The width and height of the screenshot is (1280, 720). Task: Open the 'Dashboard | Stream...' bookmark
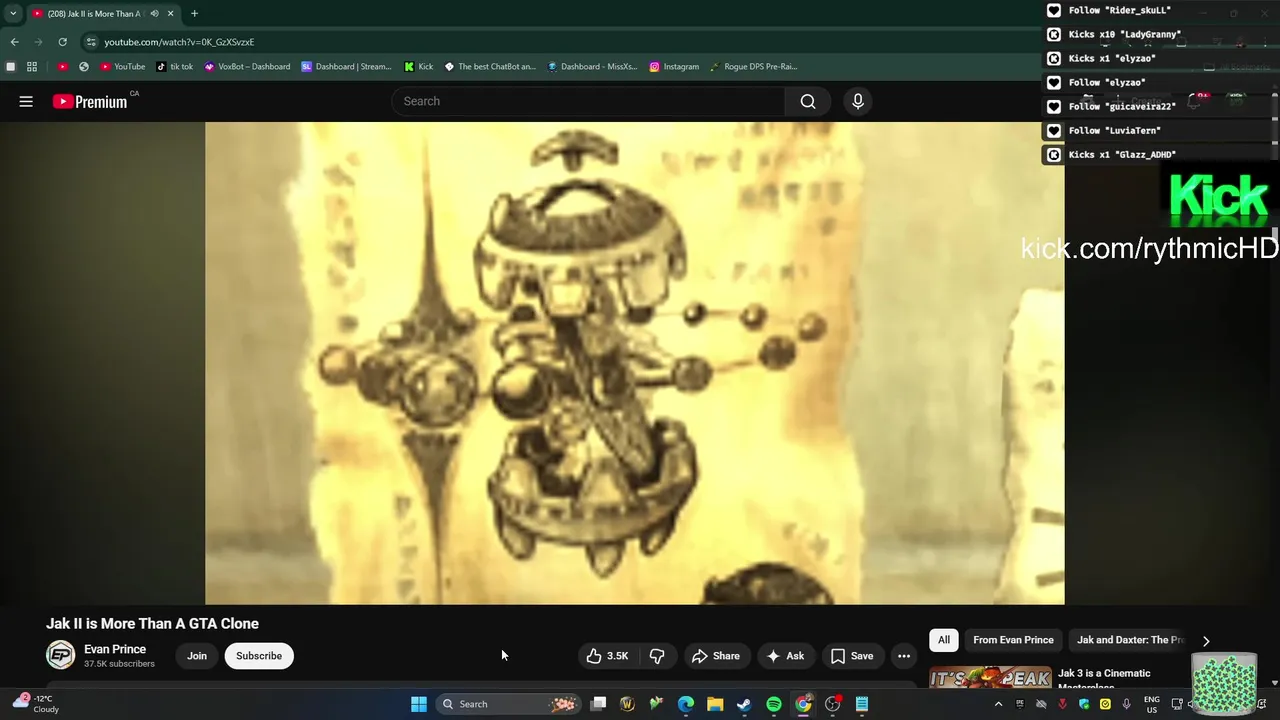pyautogui.click(x=346, y=67)
